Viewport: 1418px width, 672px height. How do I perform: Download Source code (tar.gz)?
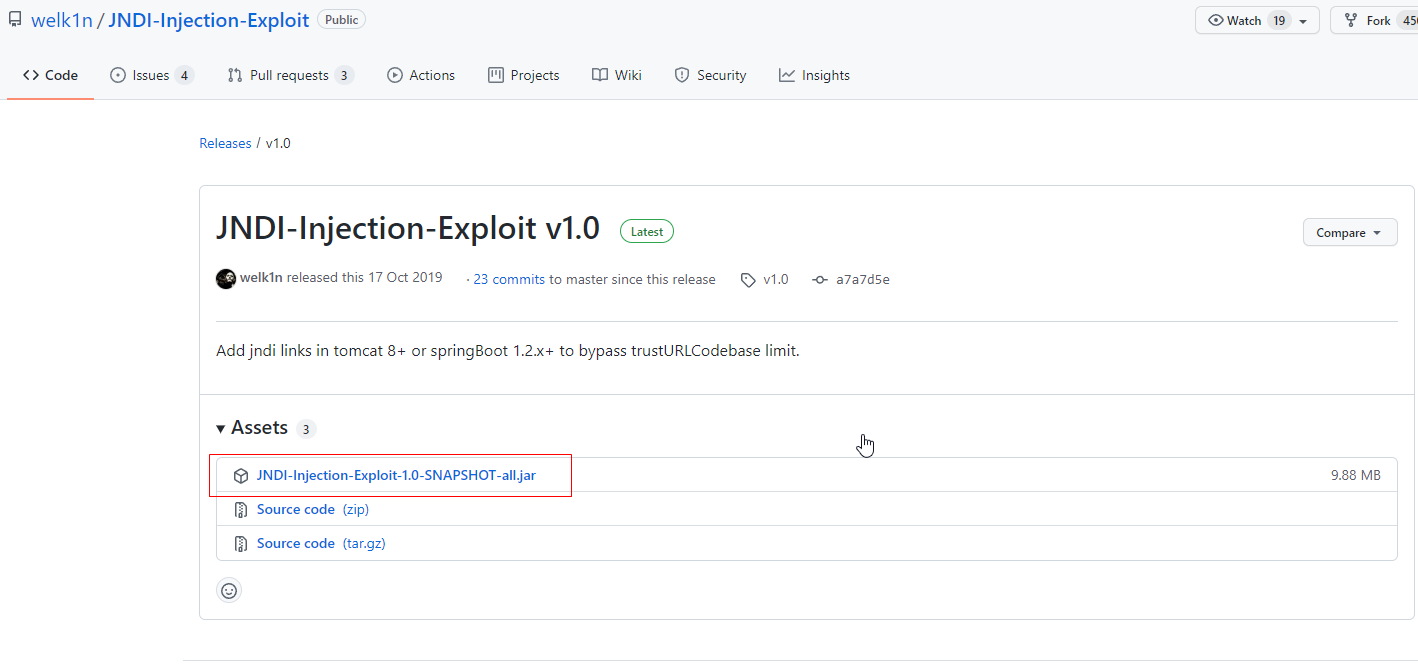tap(321, 543)
